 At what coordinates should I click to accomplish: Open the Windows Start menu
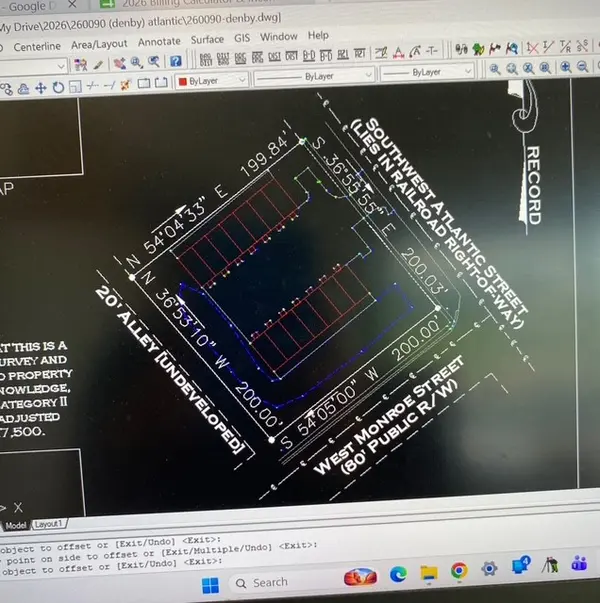click(x=210, y=585)
